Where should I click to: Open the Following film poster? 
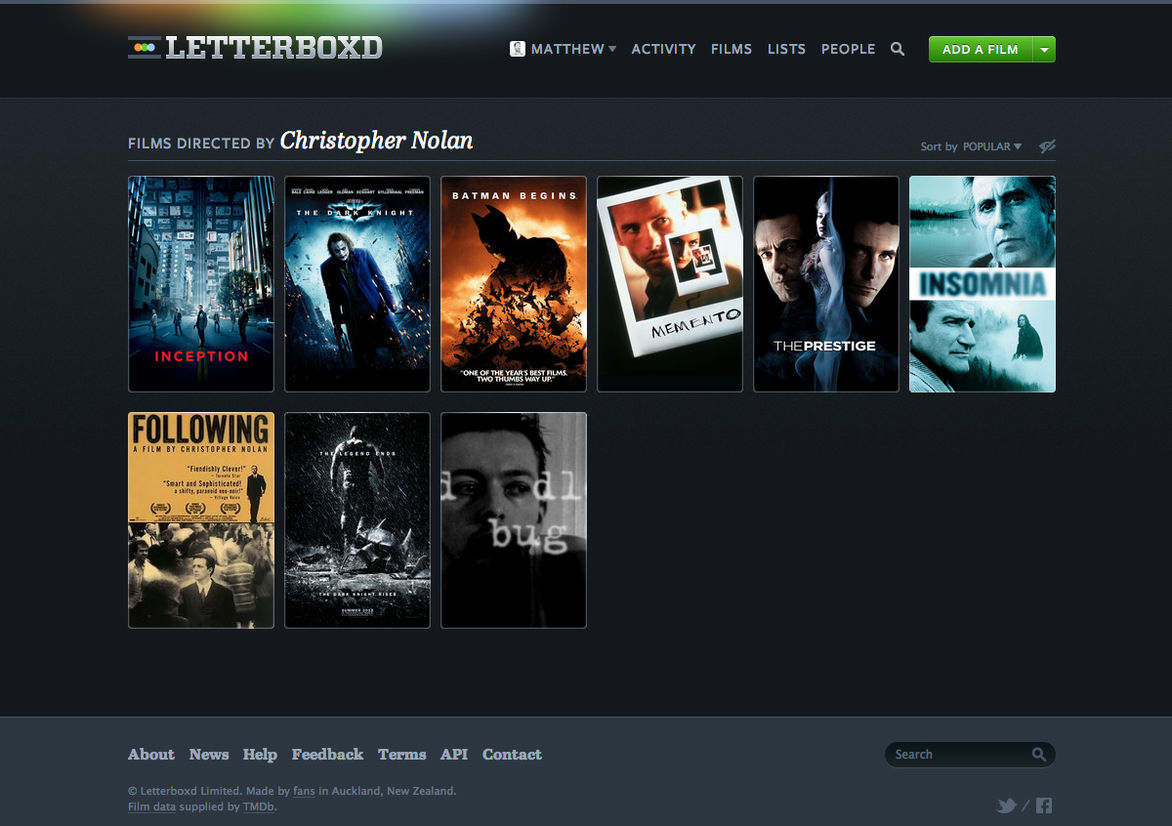201,520
